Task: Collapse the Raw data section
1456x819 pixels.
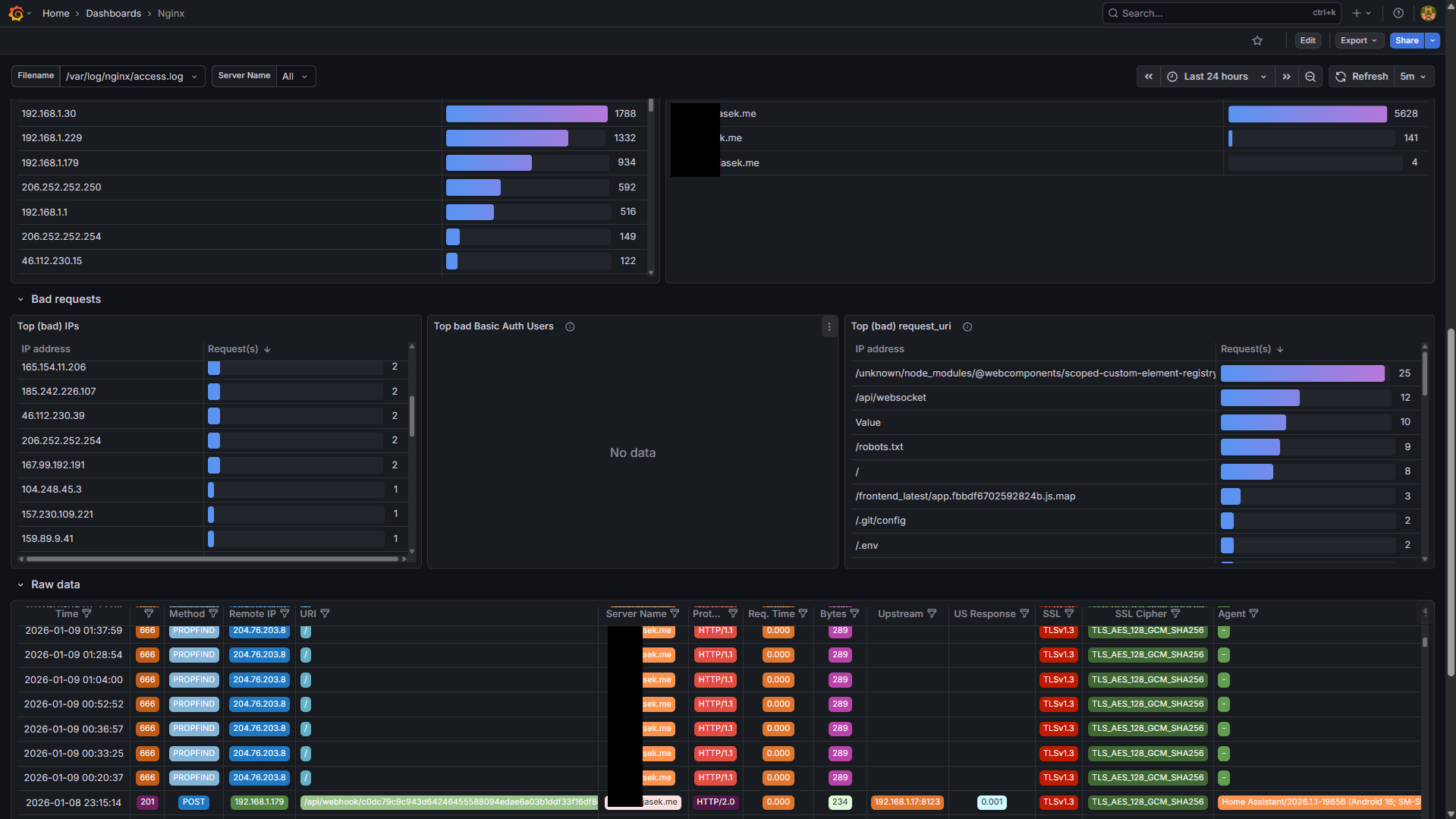Action: coord(20,585)
